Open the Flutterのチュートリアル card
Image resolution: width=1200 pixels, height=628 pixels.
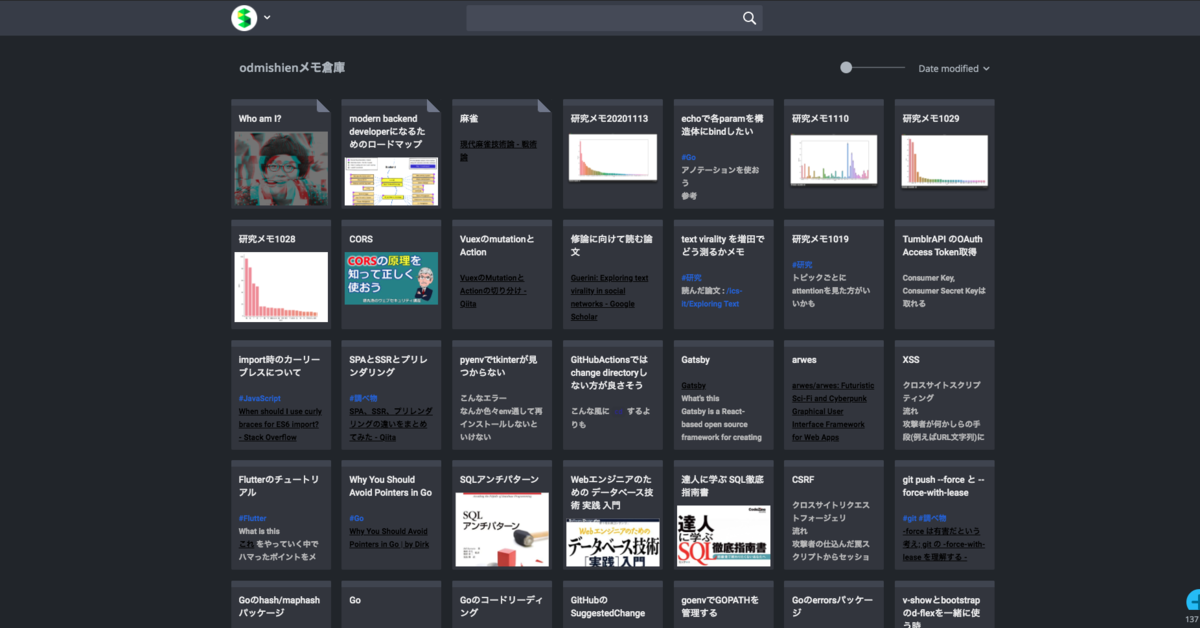tap(281, 515)
